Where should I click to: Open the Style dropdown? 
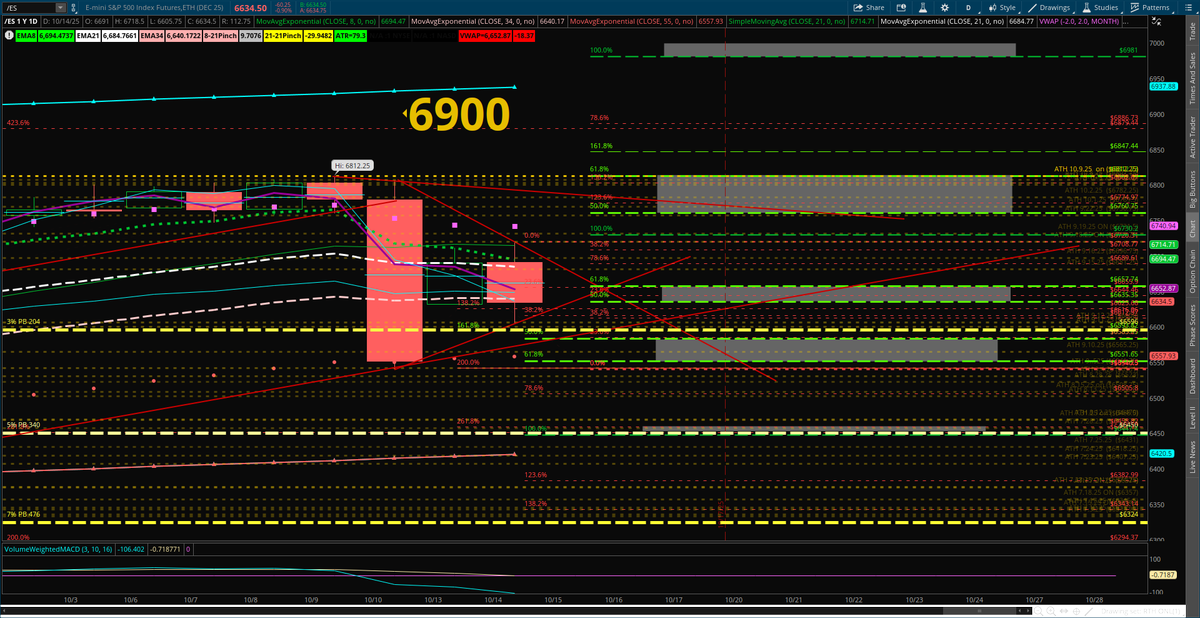pyautogui.click(x=1002, y=7)
